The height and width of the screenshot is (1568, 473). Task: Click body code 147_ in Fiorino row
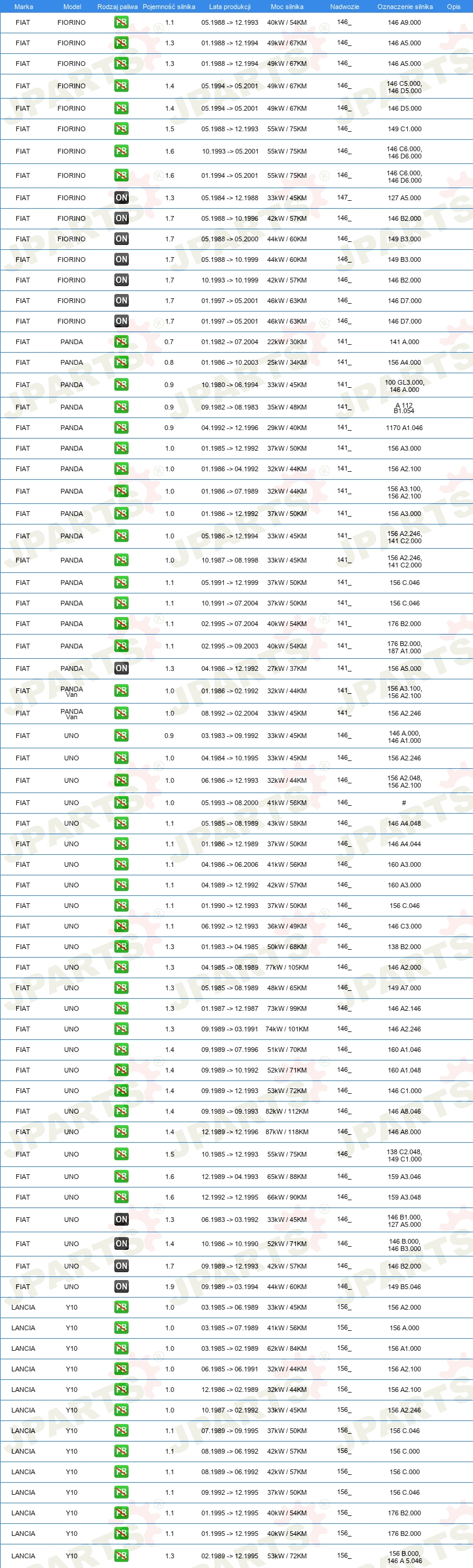344,198
